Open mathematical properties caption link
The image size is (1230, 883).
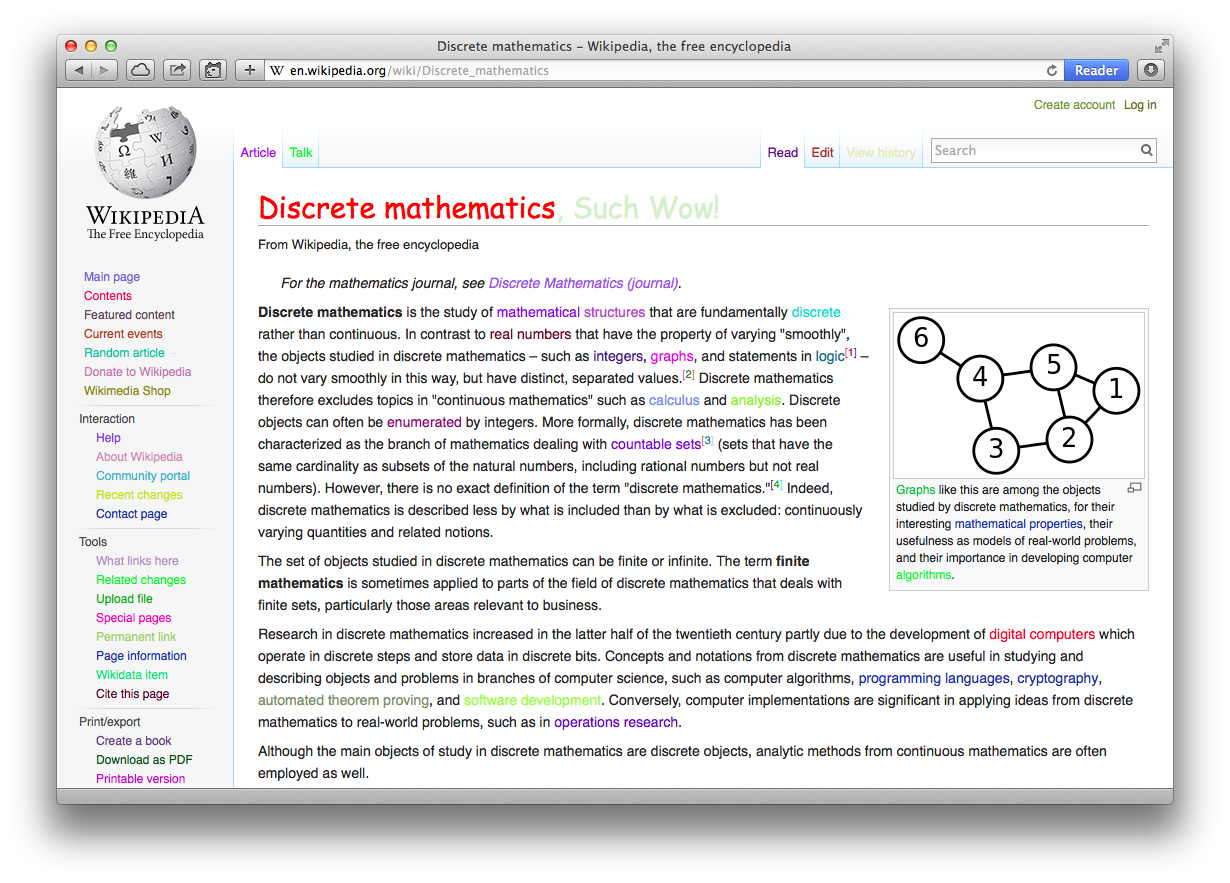1018,524
